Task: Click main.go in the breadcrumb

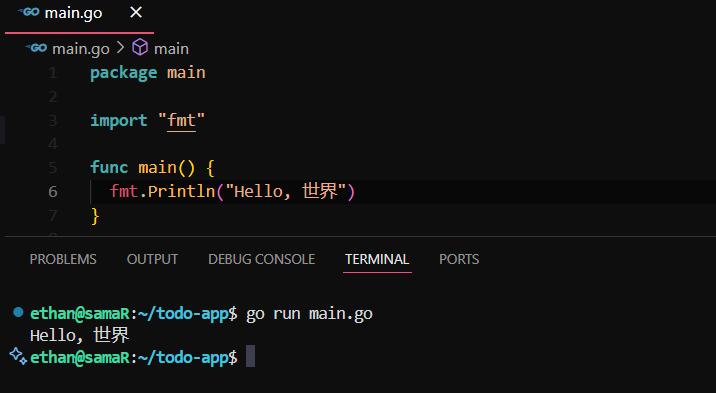Action: pos(81,48)
